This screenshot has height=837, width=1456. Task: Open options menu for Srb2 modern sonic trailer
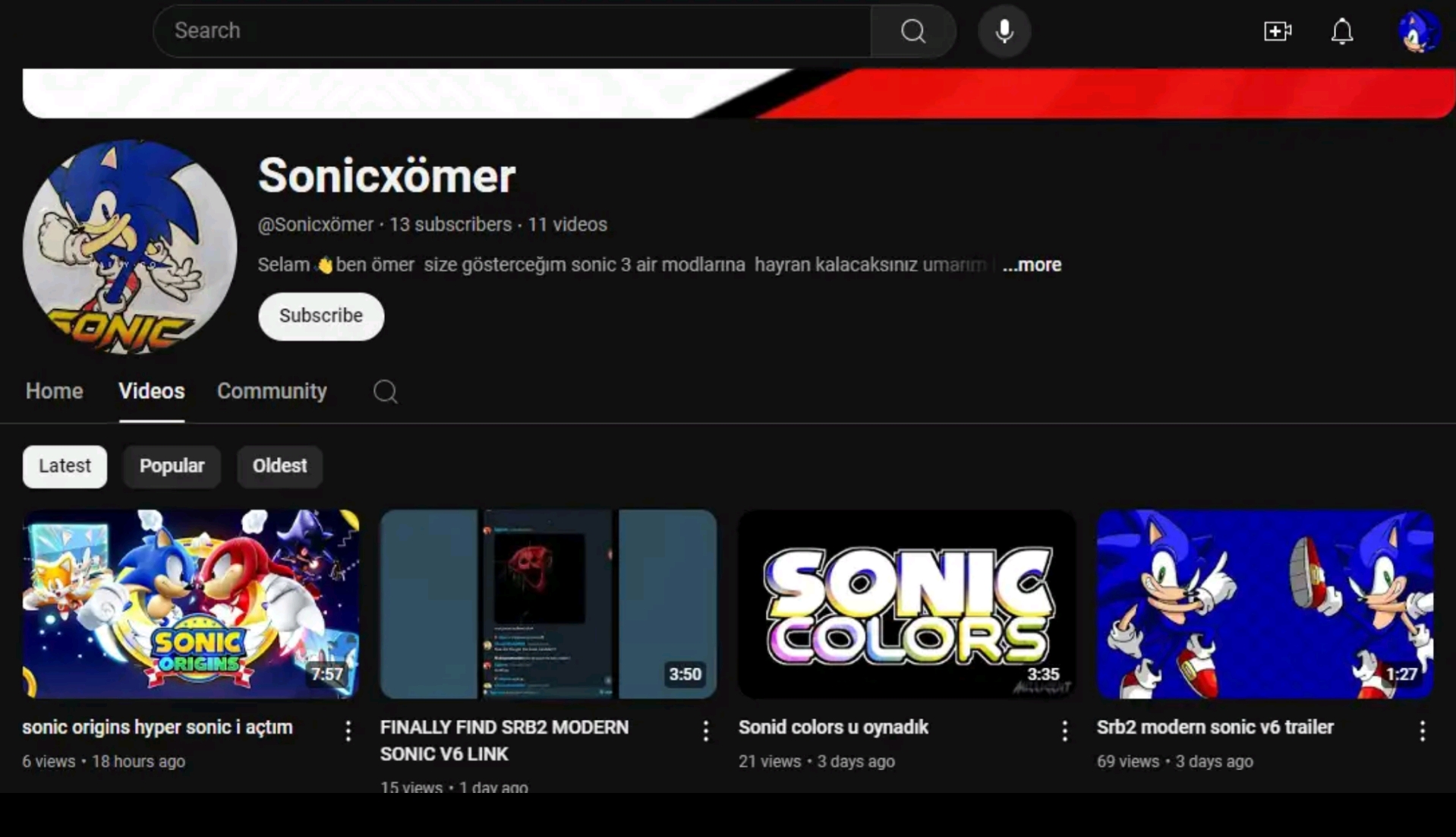[x=1422, y=731]
